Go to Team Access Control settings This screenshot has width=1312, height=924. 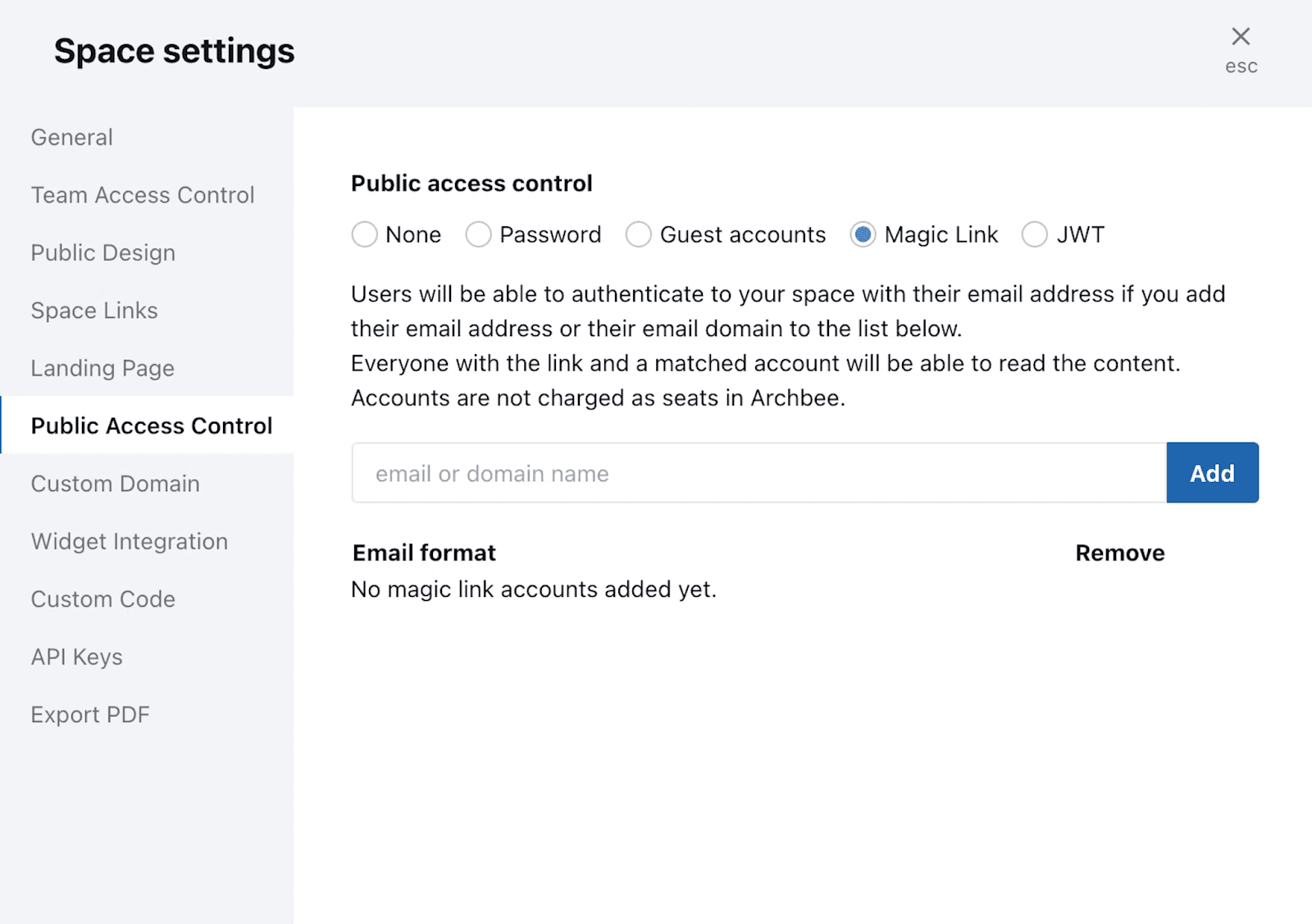click(x=143, y=195)
